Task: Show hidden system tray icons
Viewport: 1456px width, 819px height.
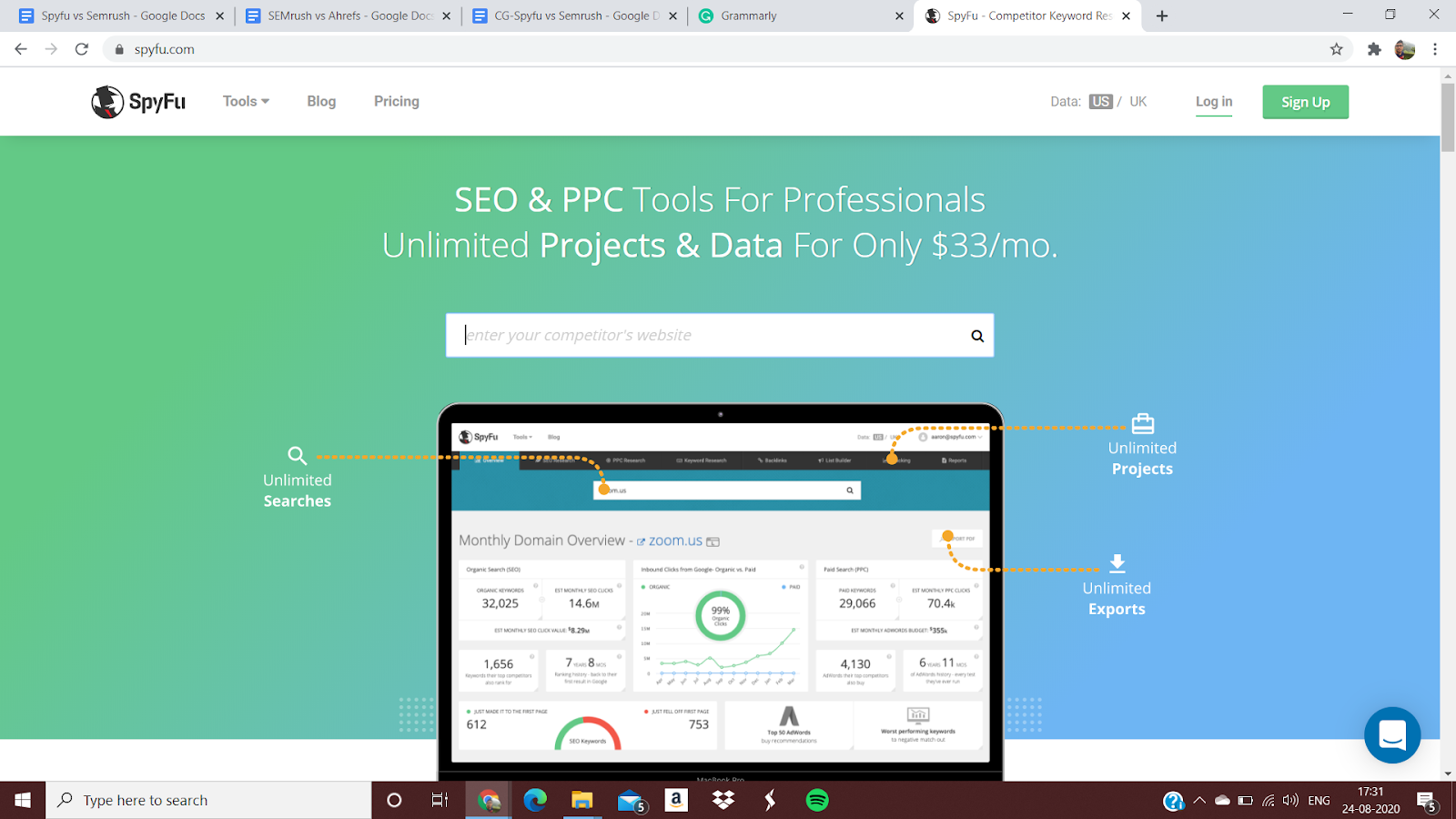Action: tap(1199, 800)
